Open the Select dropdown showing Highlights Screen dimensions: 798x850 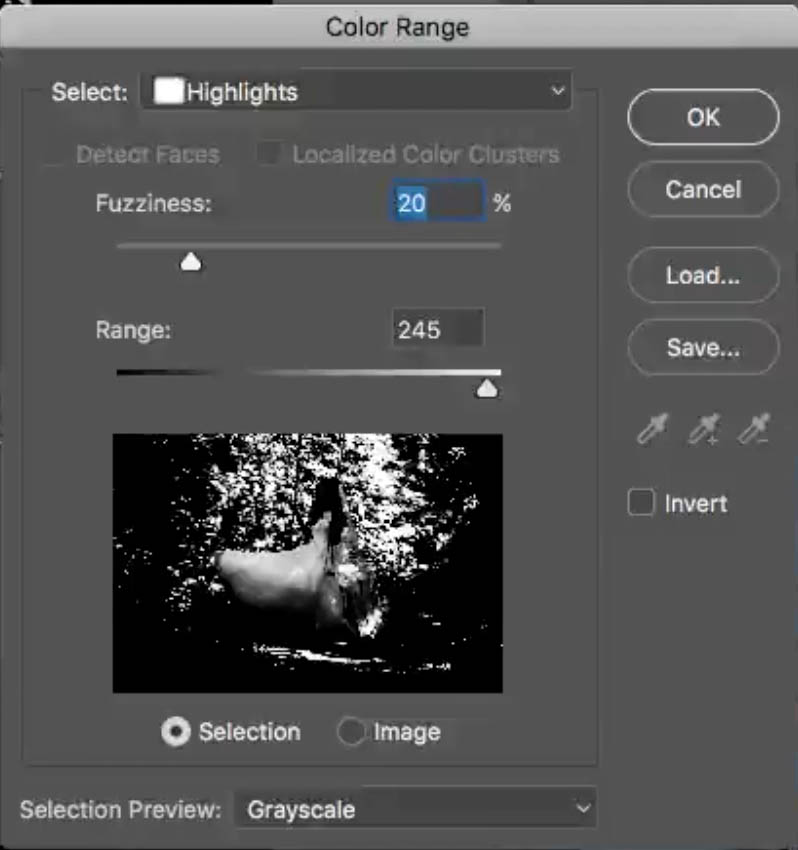(357, 92)
